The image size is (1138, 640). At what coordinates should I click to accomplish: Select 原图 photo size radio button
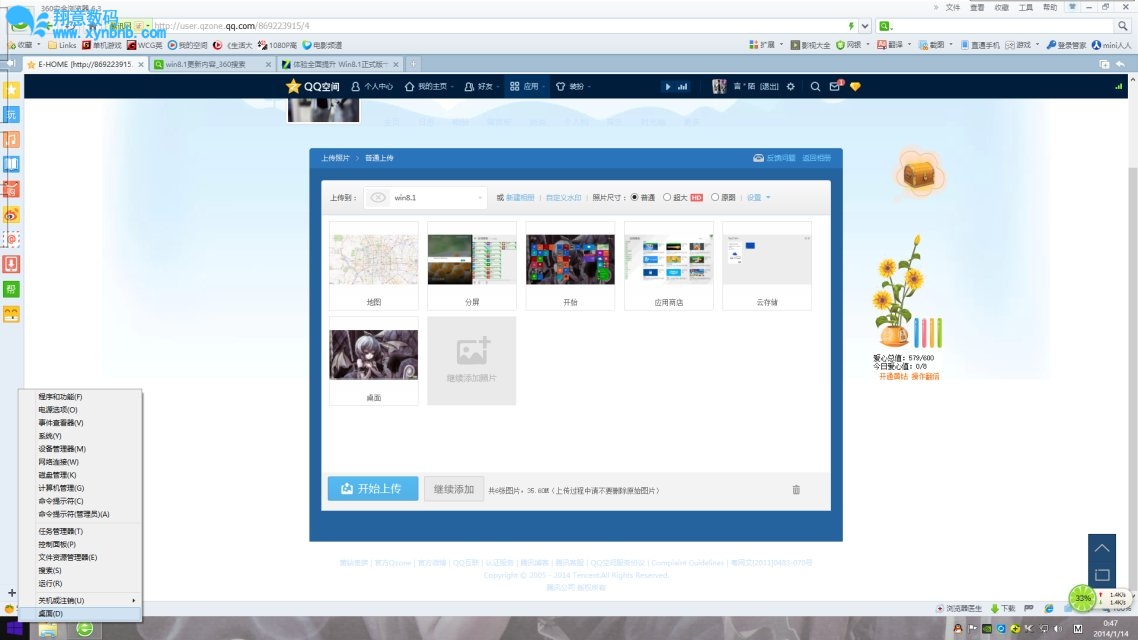(715, 197)
